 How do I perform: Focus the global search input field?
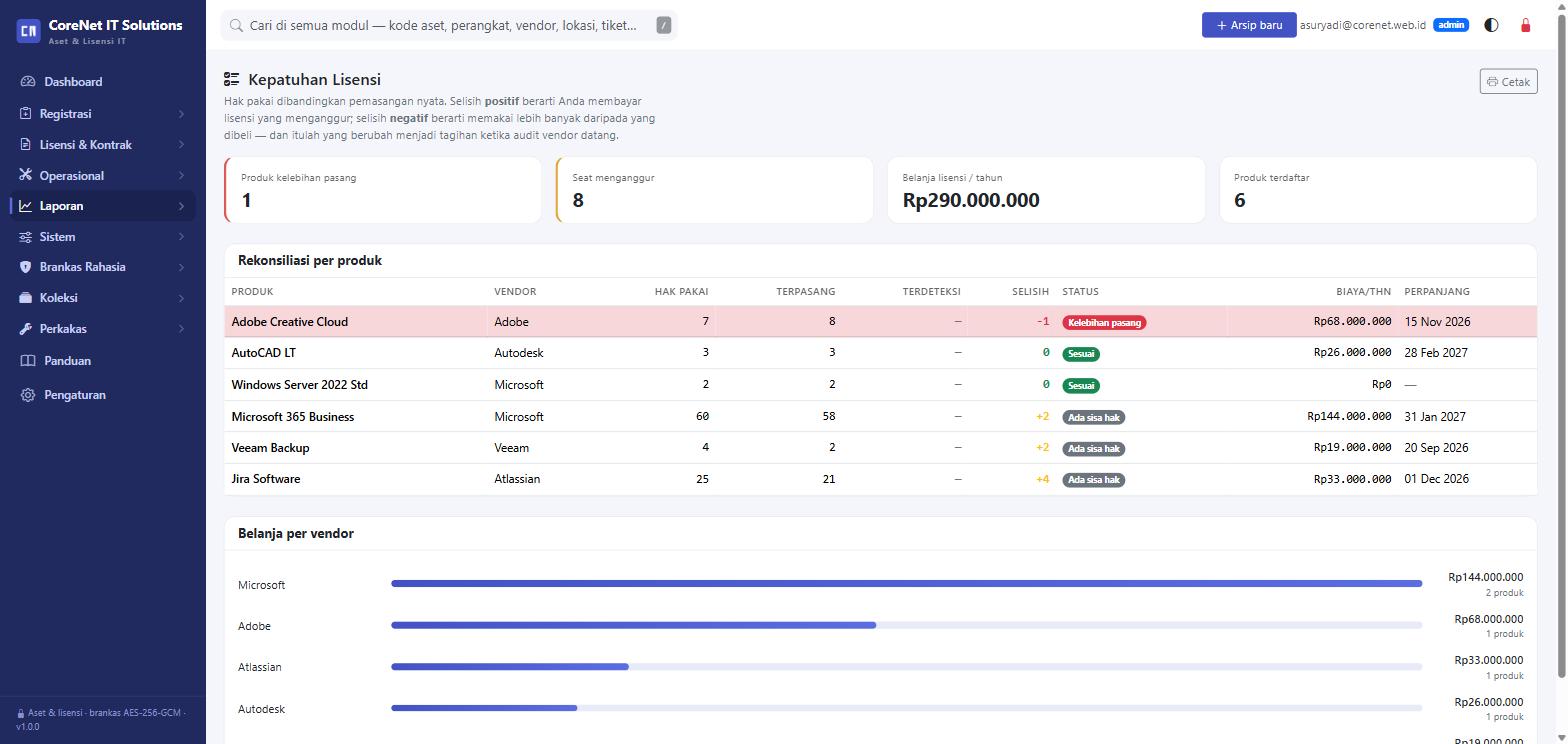[449, 26]
